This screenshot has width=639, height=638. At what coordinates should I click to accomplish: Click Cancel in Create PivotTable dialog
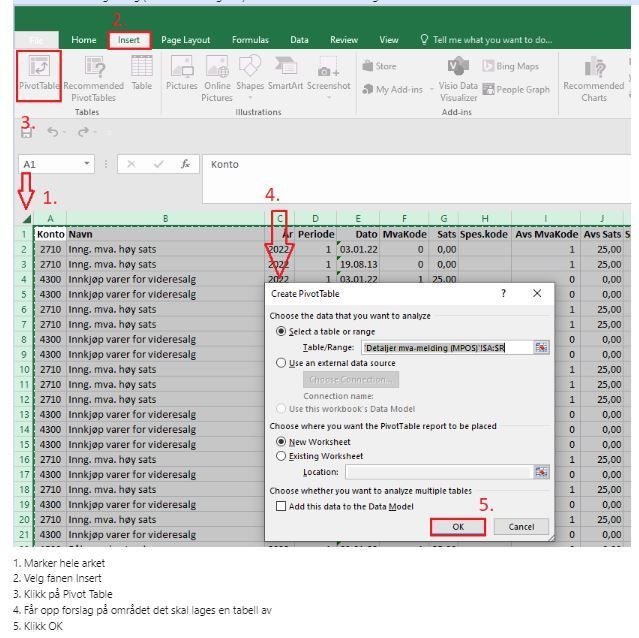click(521, 527)
